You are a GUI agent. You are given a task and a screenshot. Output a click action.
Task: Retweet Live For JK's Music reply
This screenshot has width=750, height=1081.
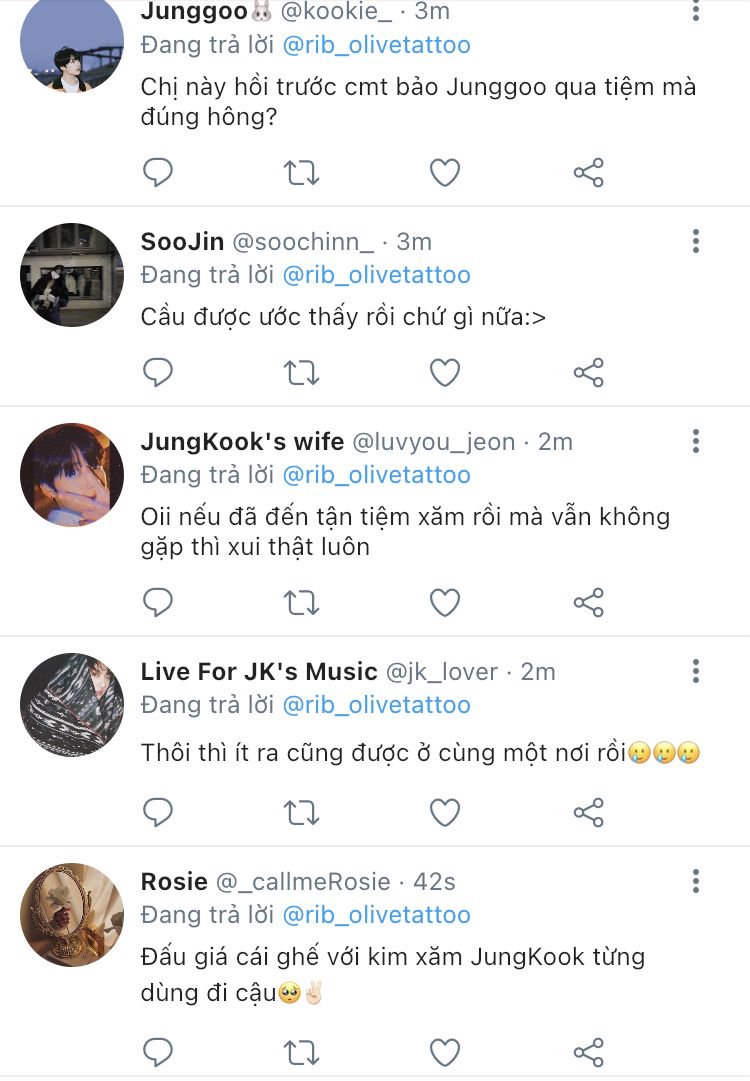pyautogui.click(x=301, y=812)
